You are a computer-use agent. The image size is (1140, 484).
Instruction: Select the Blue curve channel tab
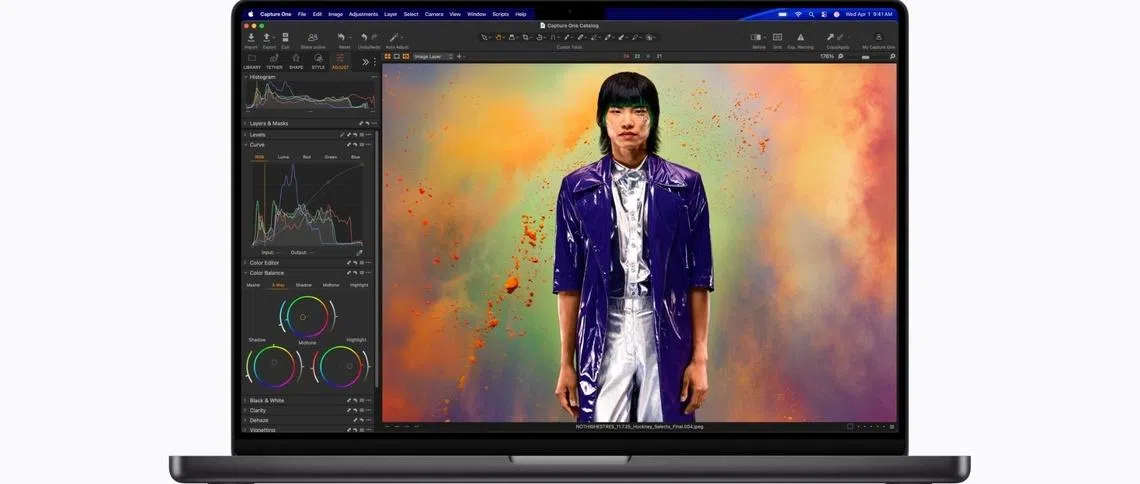pos(356,157)
